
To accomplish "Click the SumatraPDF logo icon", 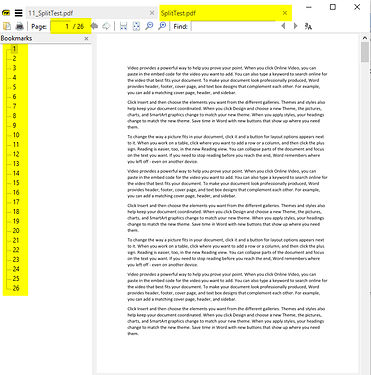I will (6, 13).
